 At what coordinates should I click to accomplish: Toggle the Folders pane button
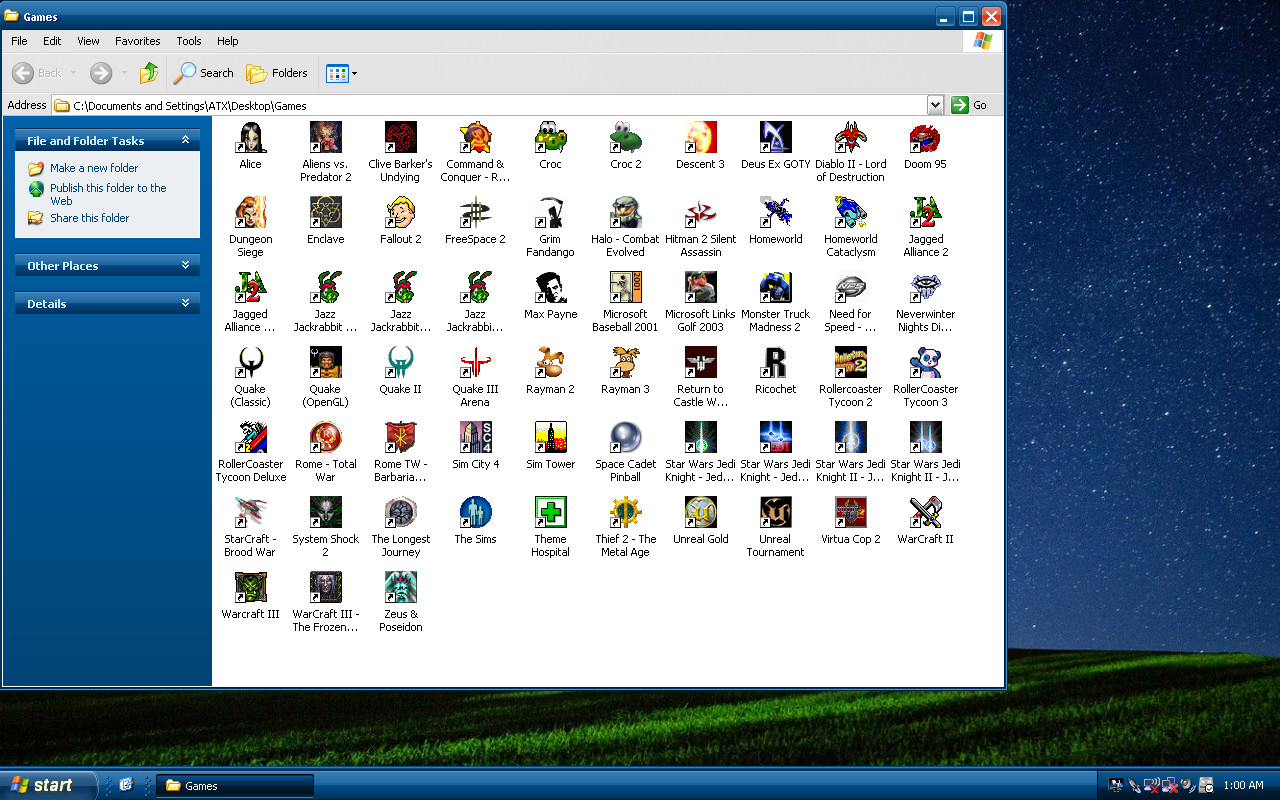[x=277, y=73]
